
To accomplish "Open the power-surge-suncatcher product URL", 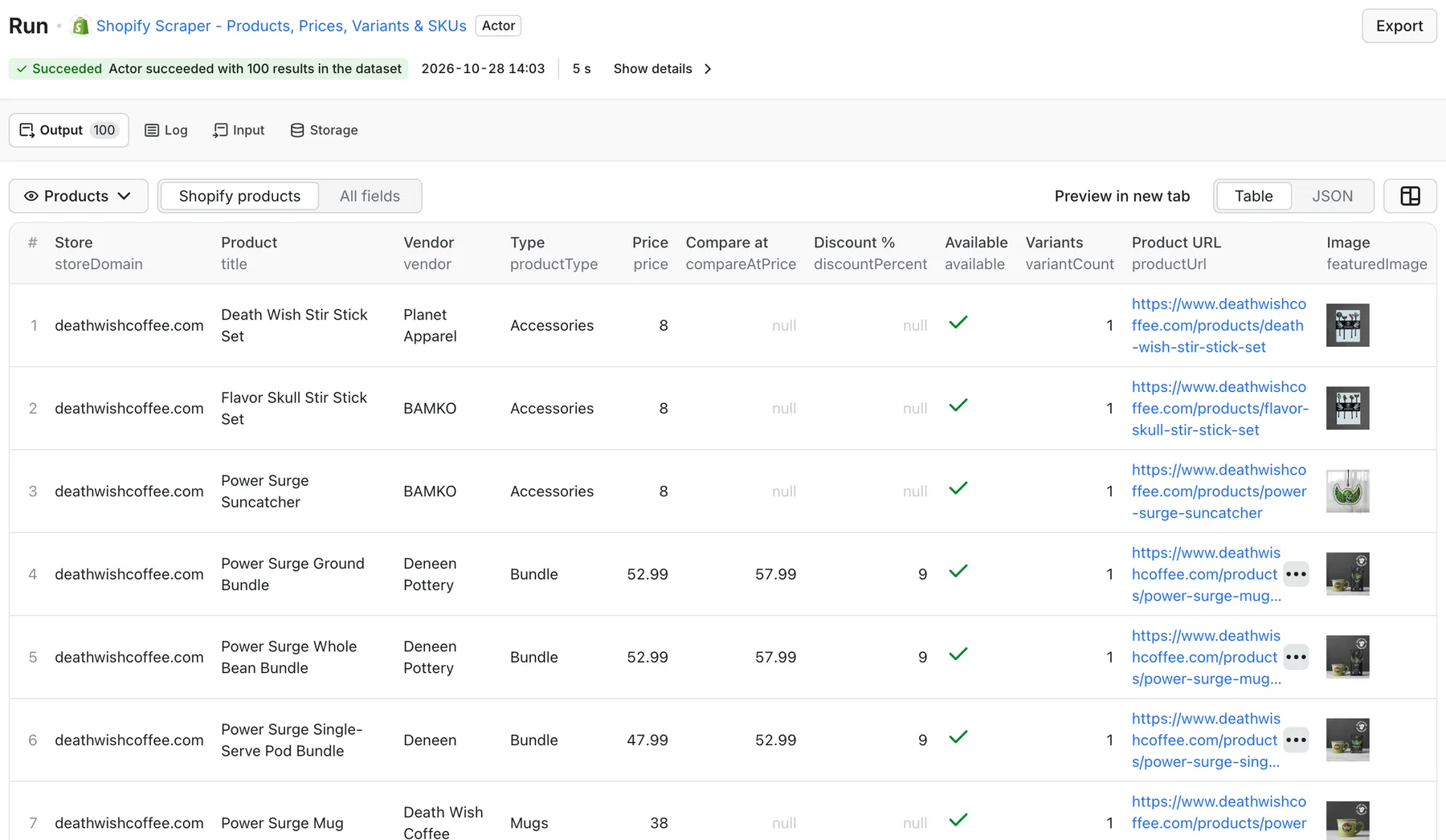I will (x=1219, y=491).
